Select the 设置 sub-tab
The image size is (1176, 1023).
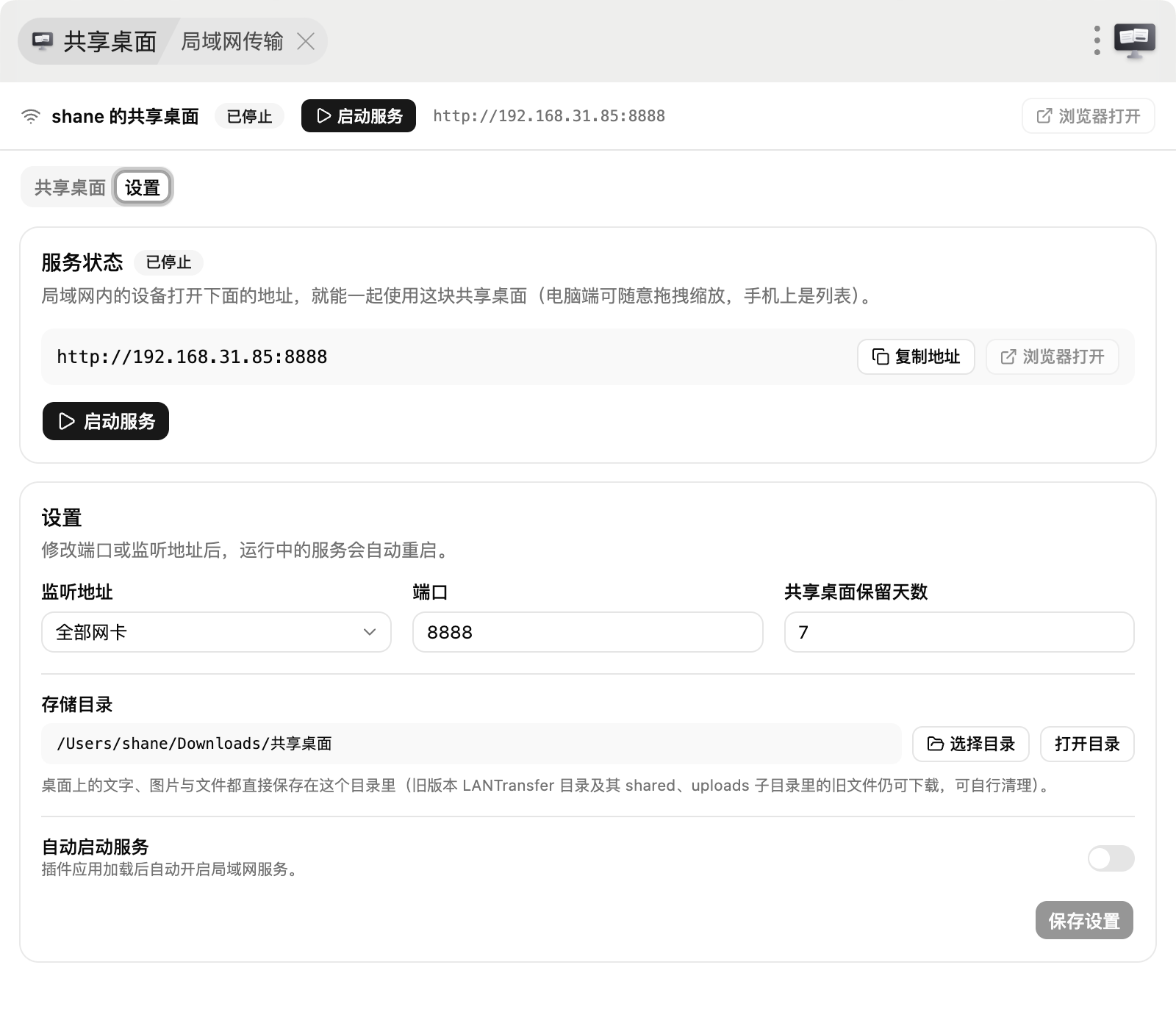pos(143,187)
